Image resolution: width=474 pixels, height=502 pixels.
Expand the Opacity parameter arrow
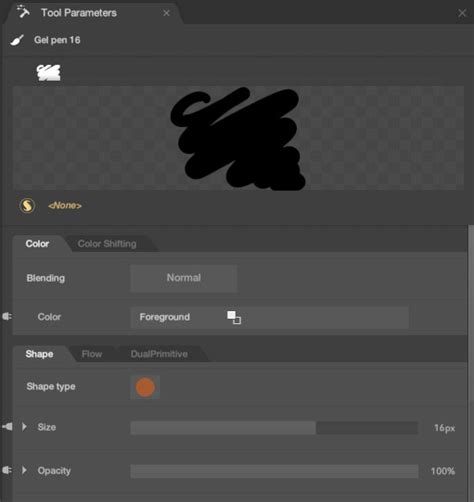click(x=24, y=470)
